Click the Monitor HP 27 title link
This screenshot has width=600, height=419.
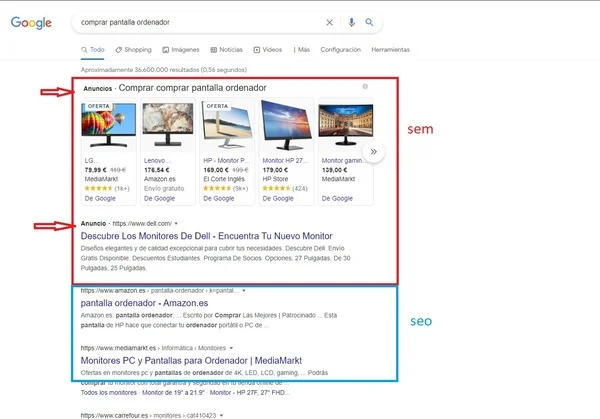pyautogui.click(x=285, y=161)
